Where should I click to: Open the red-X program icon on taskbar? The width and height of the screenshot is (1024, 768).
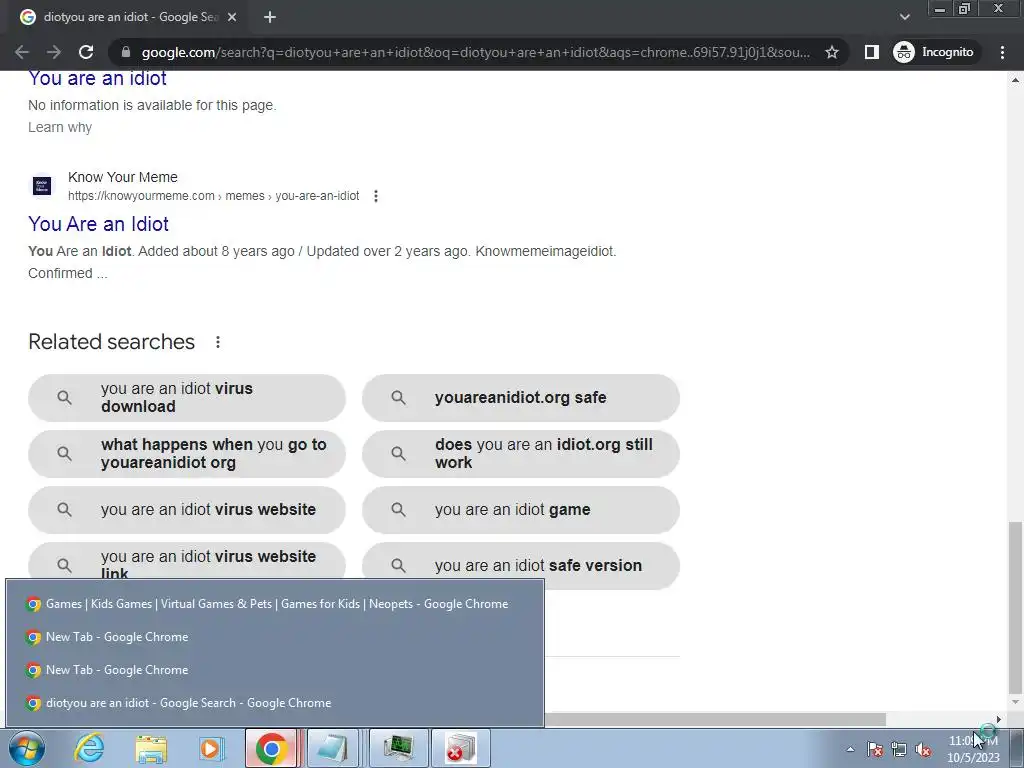click(x=460, y=748)
